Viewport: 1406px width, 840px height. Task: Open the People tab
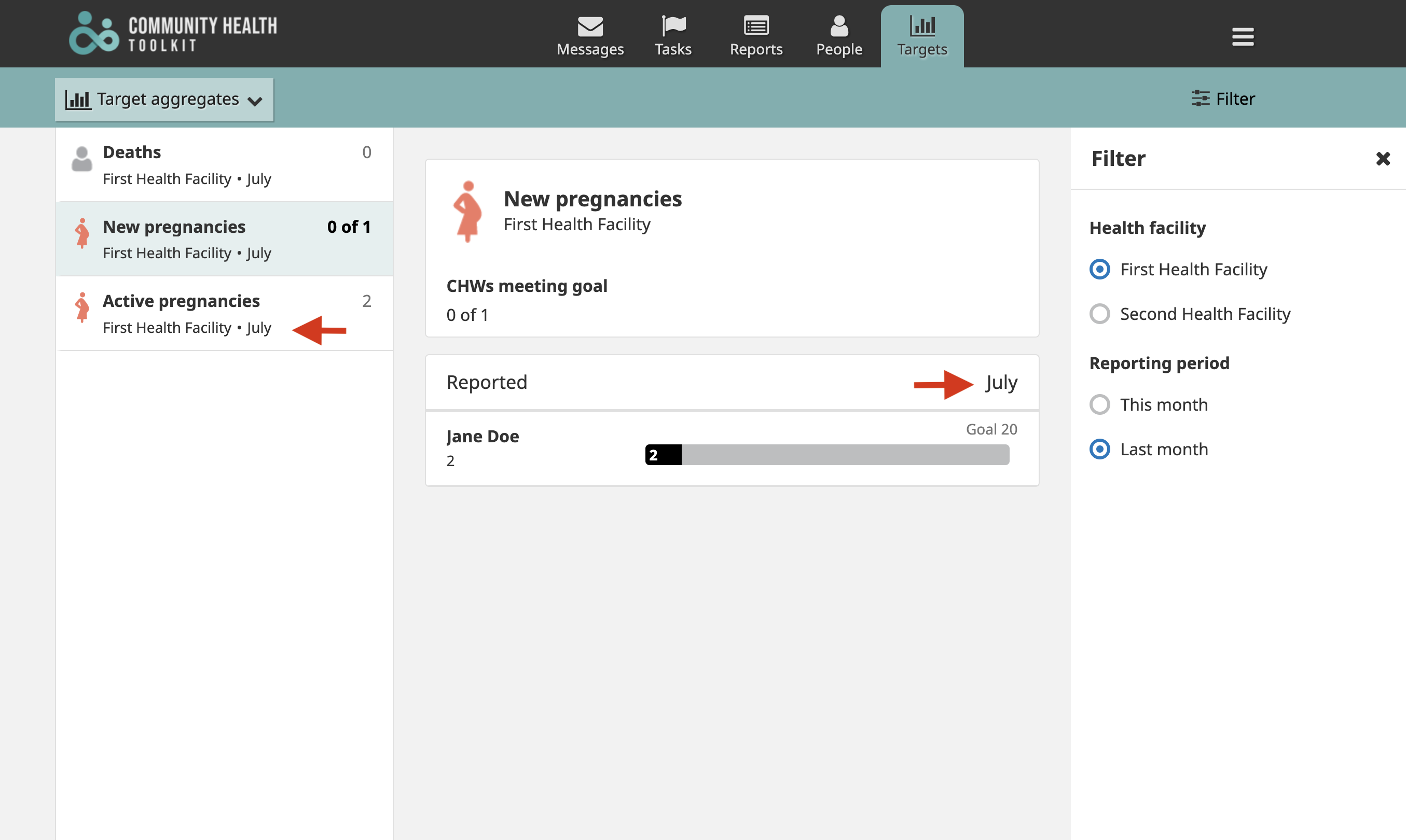(x=838, y=36)
